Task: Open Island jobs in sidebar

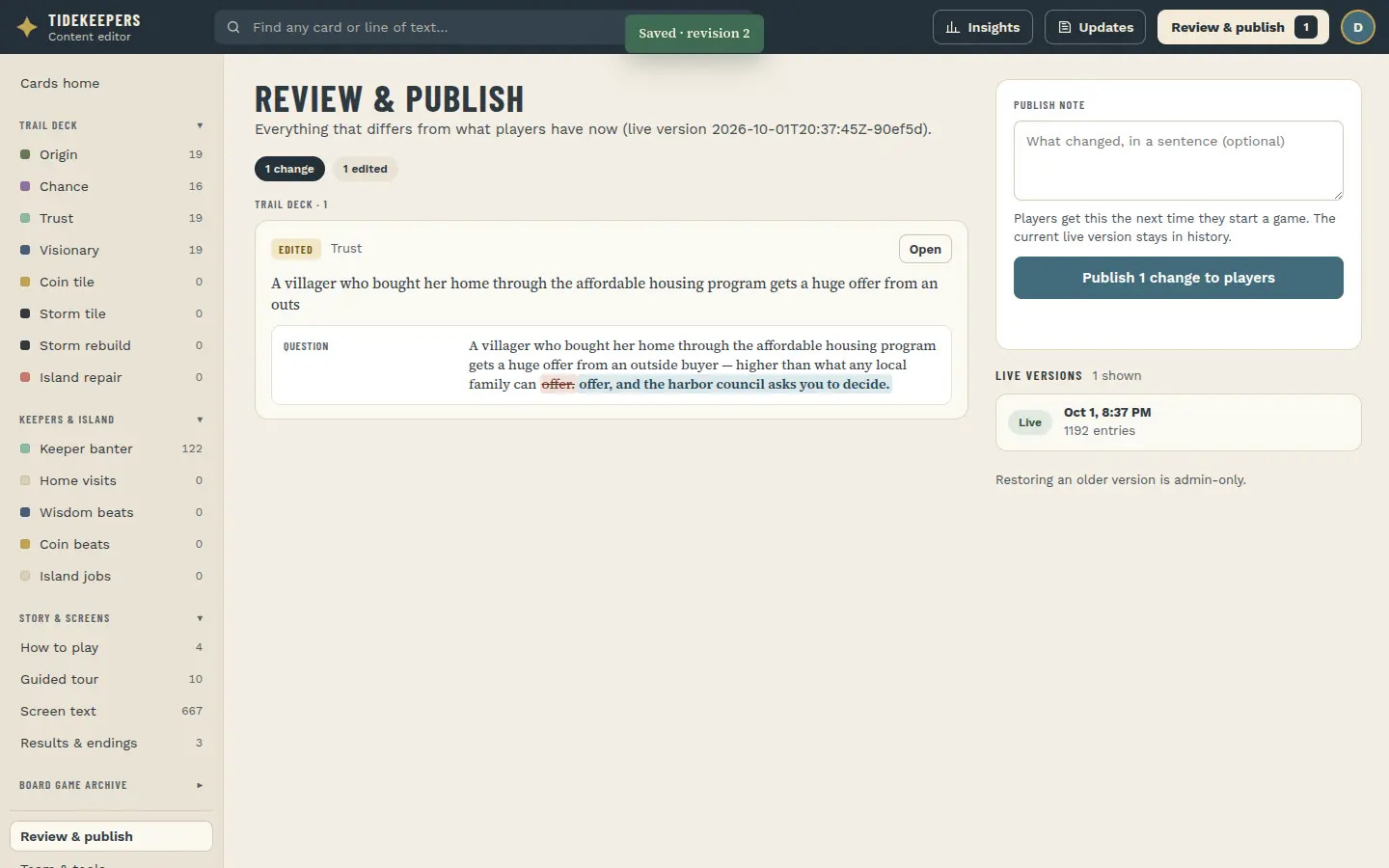Action: pos(111,576)
